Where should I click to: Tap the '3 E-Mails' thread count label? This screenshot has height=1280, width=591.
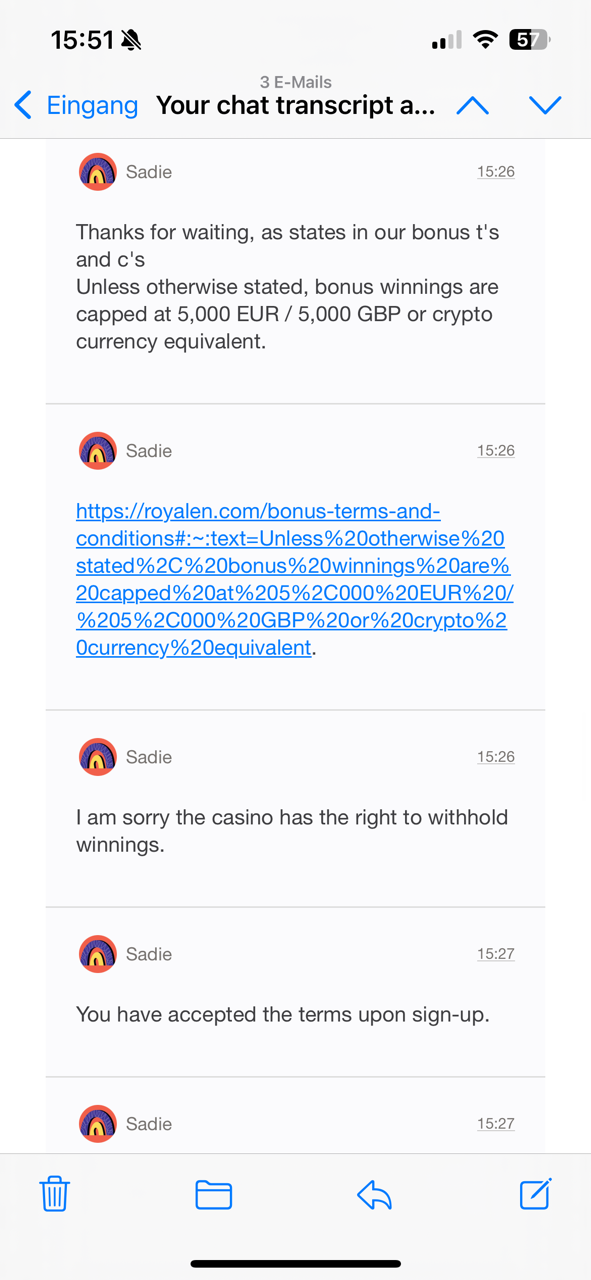coord(296,82)
